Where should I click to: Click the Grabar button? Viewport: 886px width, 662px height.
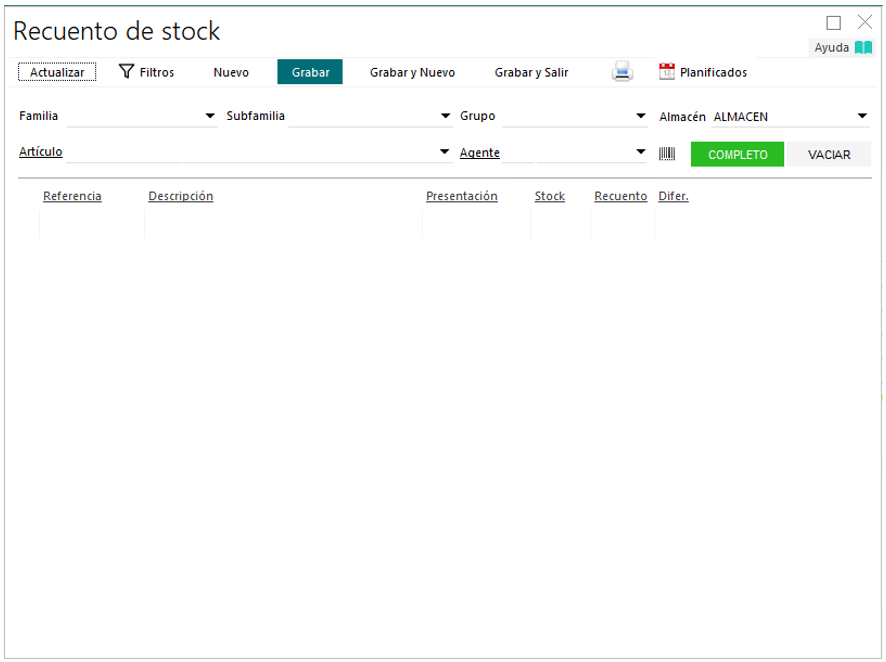[x=310, y=72]
